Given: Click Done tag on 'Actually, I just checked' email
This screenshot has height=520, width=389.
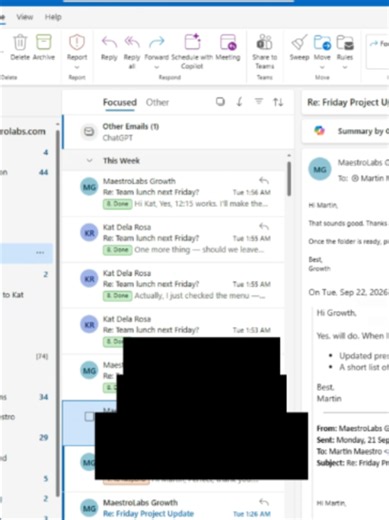Looking at the screenshot, I should point(117,296).
